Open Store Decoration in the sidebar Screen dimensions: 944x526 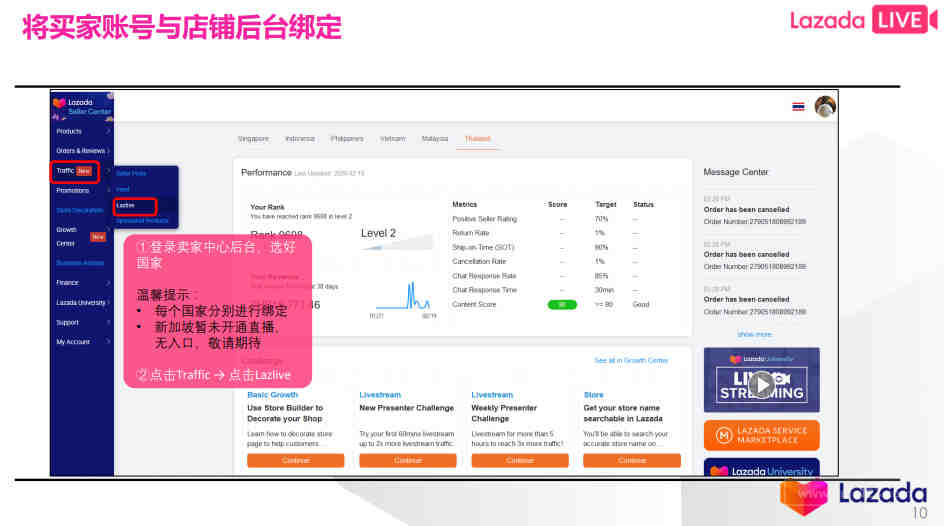pos(79,210)
